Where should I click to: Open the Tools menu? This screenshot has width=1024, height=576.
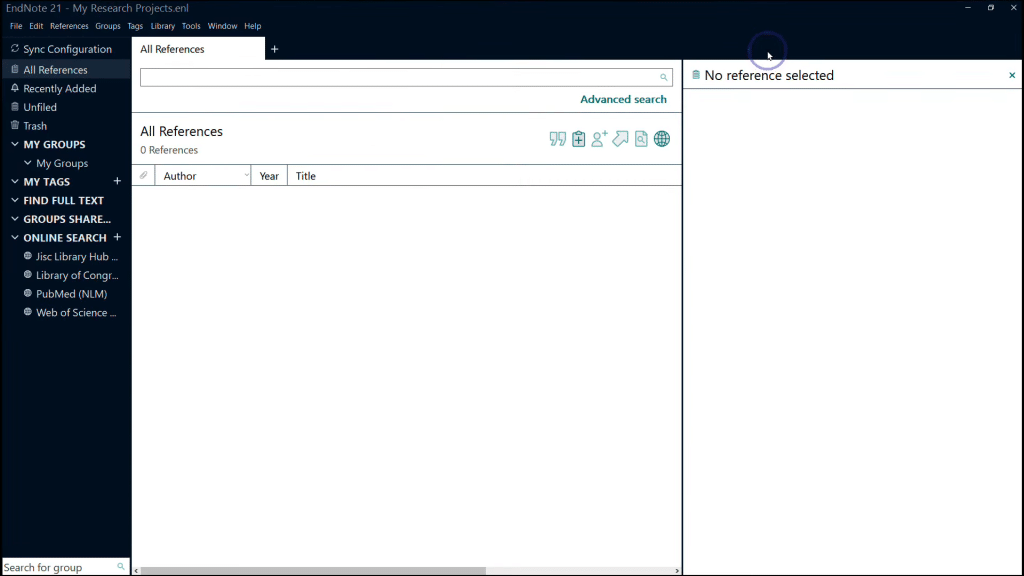(x=191, y=26)
